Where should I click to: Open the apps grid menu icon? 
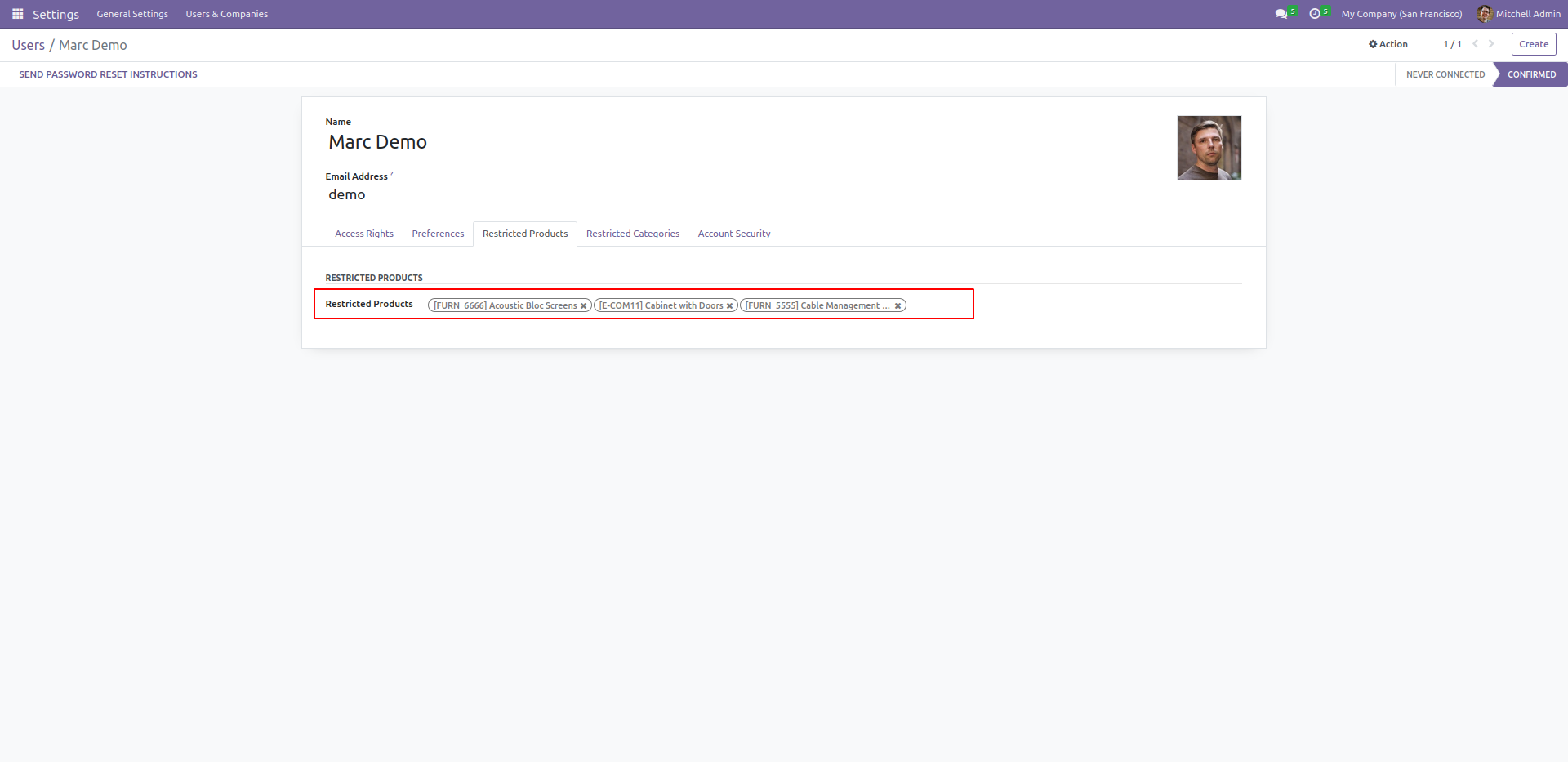[x=17, y=14]
